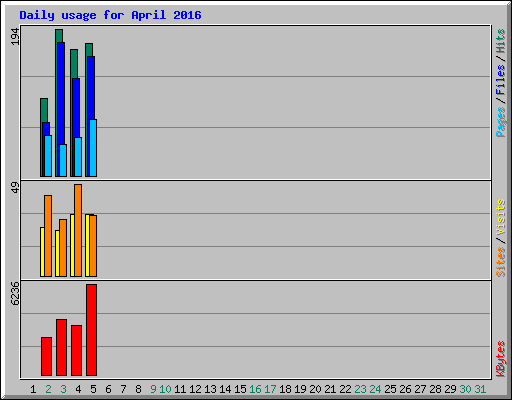Click the orange sites bar for day 2
Viewport: 512px width, 400px height.
(48, 236)
